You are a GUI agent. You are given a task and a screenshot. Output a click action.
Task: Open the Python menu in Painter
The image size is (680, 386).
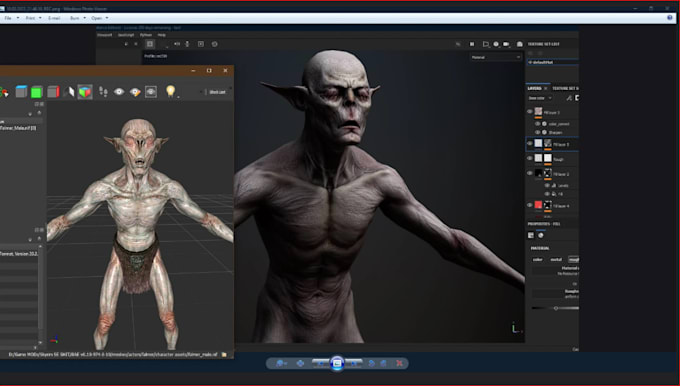point(146,35)
